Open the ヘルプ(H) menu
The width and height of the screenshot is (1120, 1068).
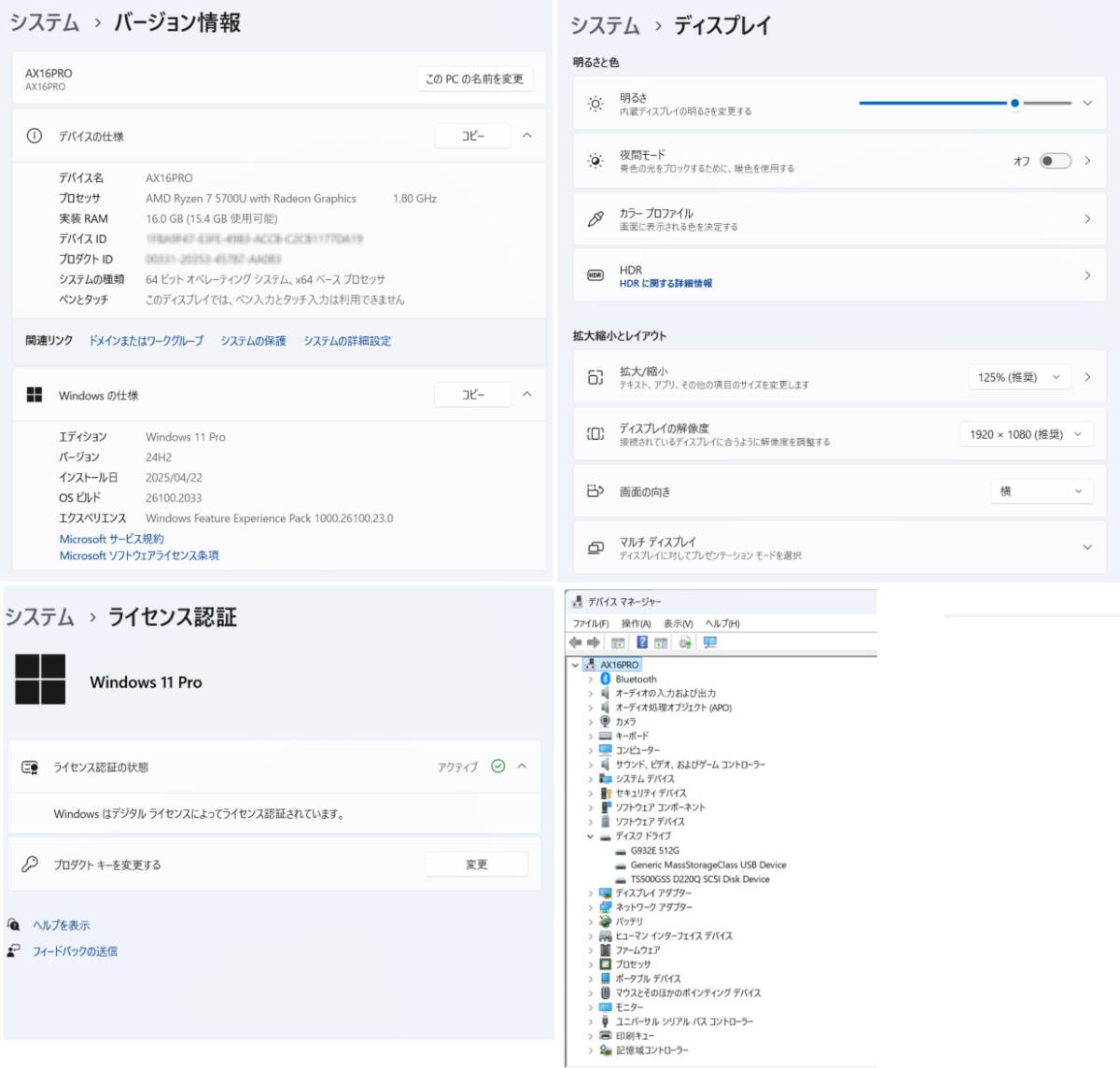722,624
